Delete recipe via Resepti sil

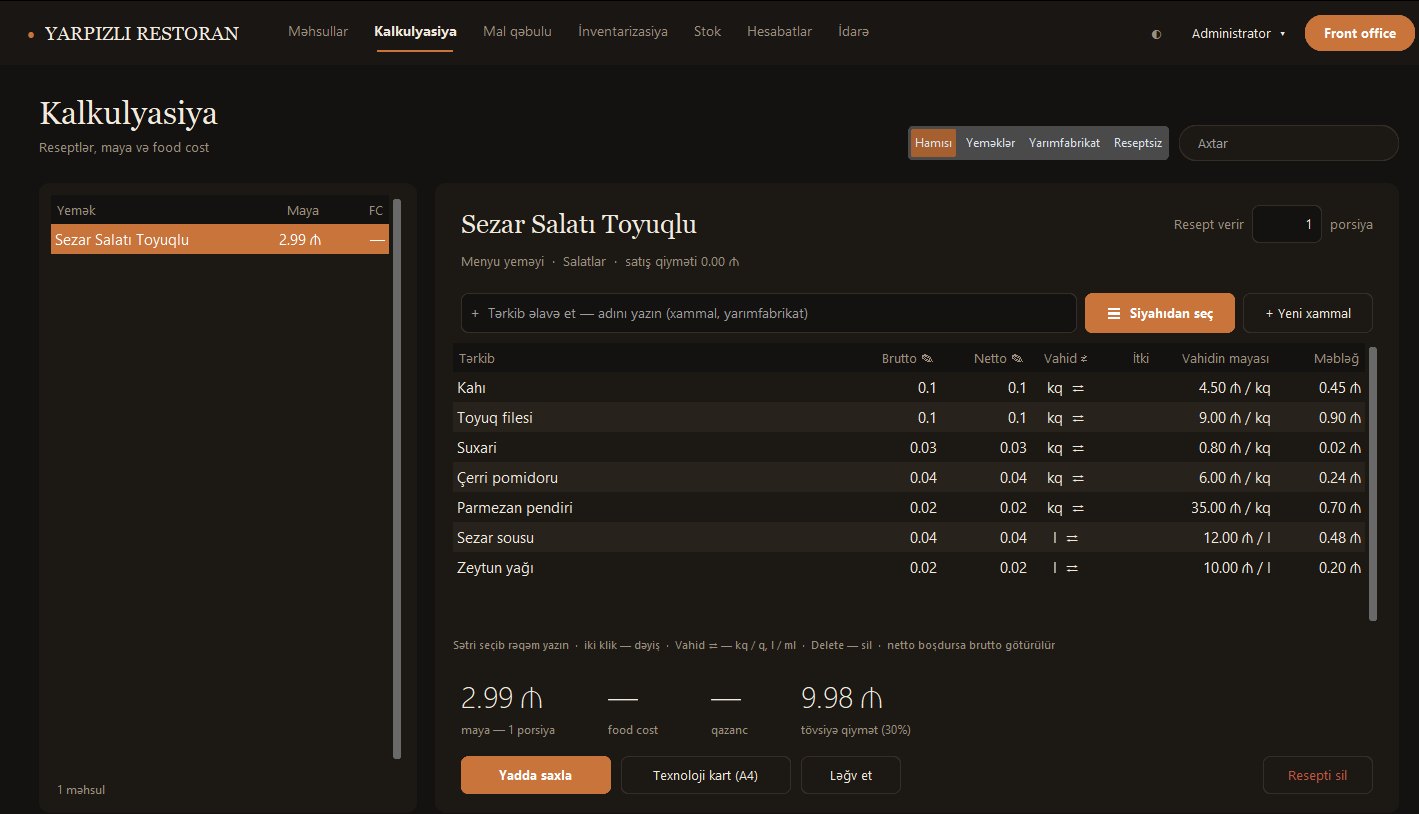(1318, 775)
